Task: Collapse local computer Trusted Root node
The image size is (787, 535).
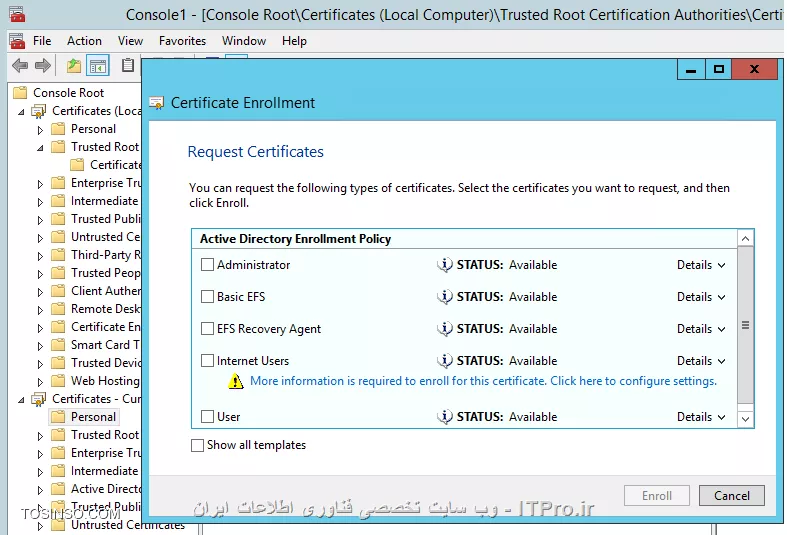Action: pyautogui.click(x=40, y=148)
